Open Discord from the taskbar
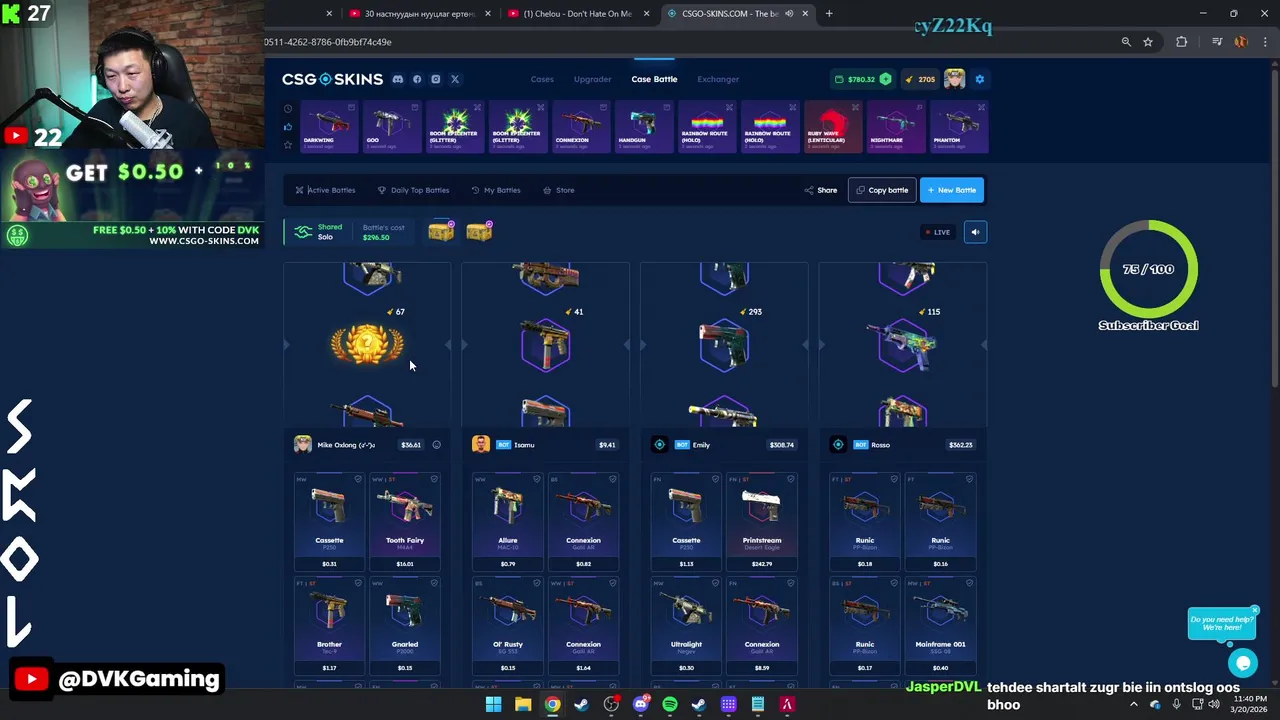 point(641,705)
